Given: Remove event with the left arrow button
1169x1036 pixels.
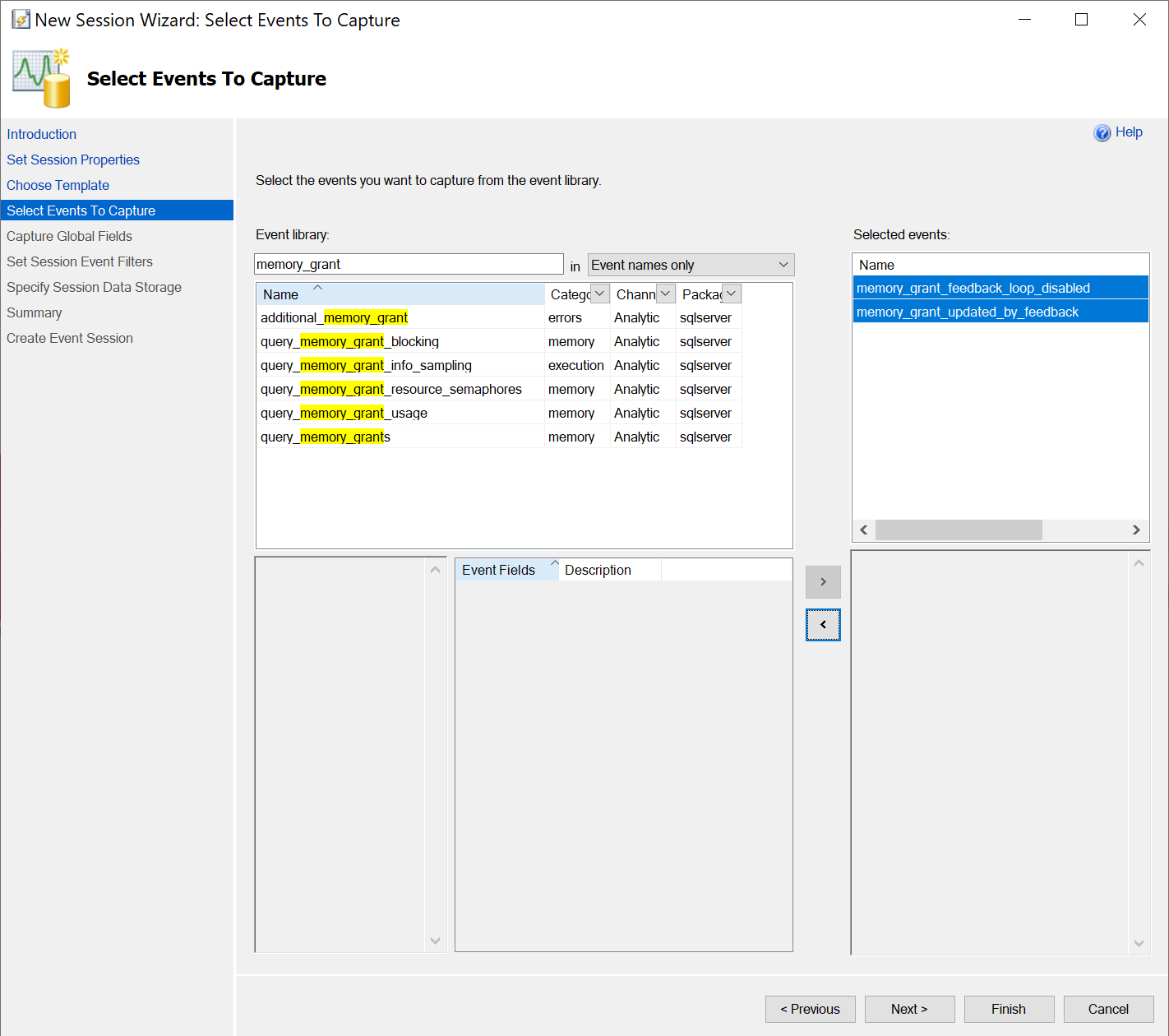Looking at the screenshot, I should point(823,625).
